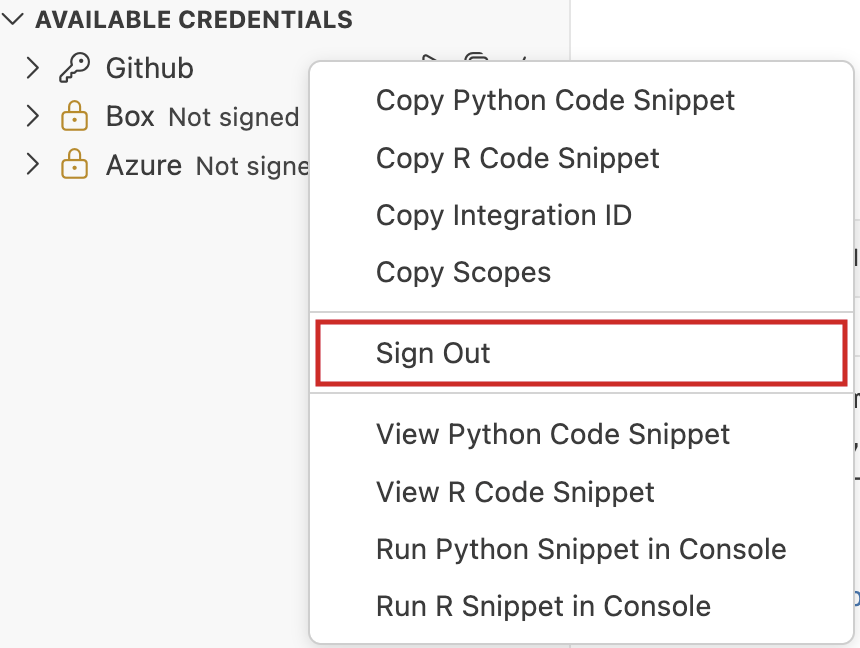
Task: Select the Azure credential label
Action: click(144, 165)
